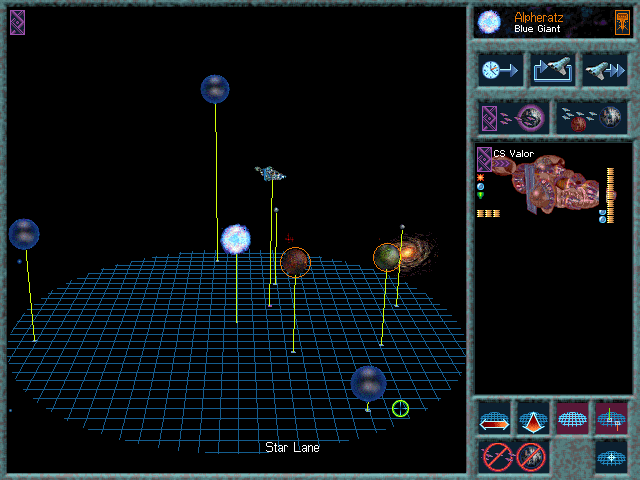The image size is (640, 480).
Task: Click the orange emblem in the Alpheratz header
Action: pyautogui.click(x=622, y=22)
